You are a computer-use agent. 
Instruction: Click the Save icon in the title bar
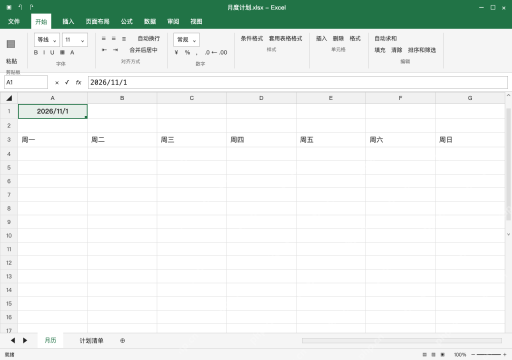coord(9,7)
